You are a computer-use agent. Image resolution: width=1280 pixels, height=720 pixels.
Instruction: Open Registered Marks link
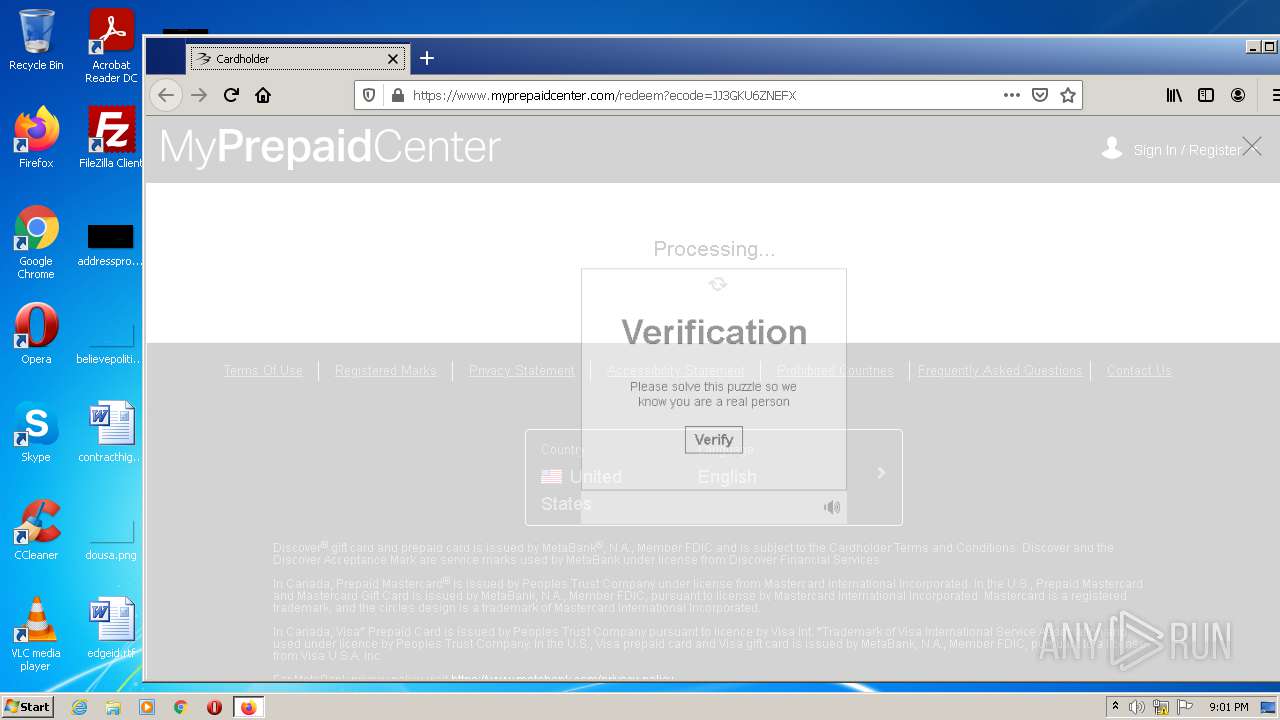pyautogui.click(x=386, y=370)
